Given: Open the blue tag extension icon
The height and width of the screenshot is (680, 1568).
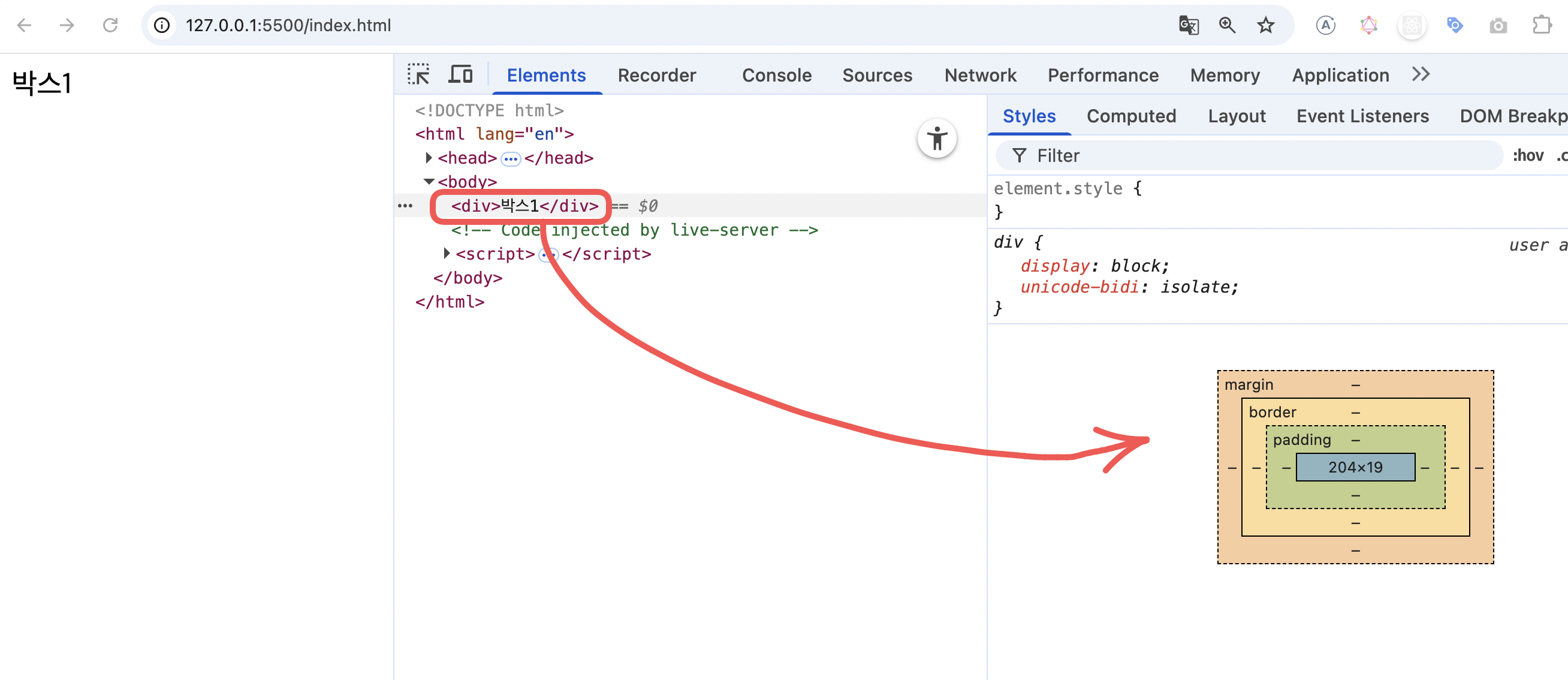Looking at the screenshot, I should (1455, 25).
